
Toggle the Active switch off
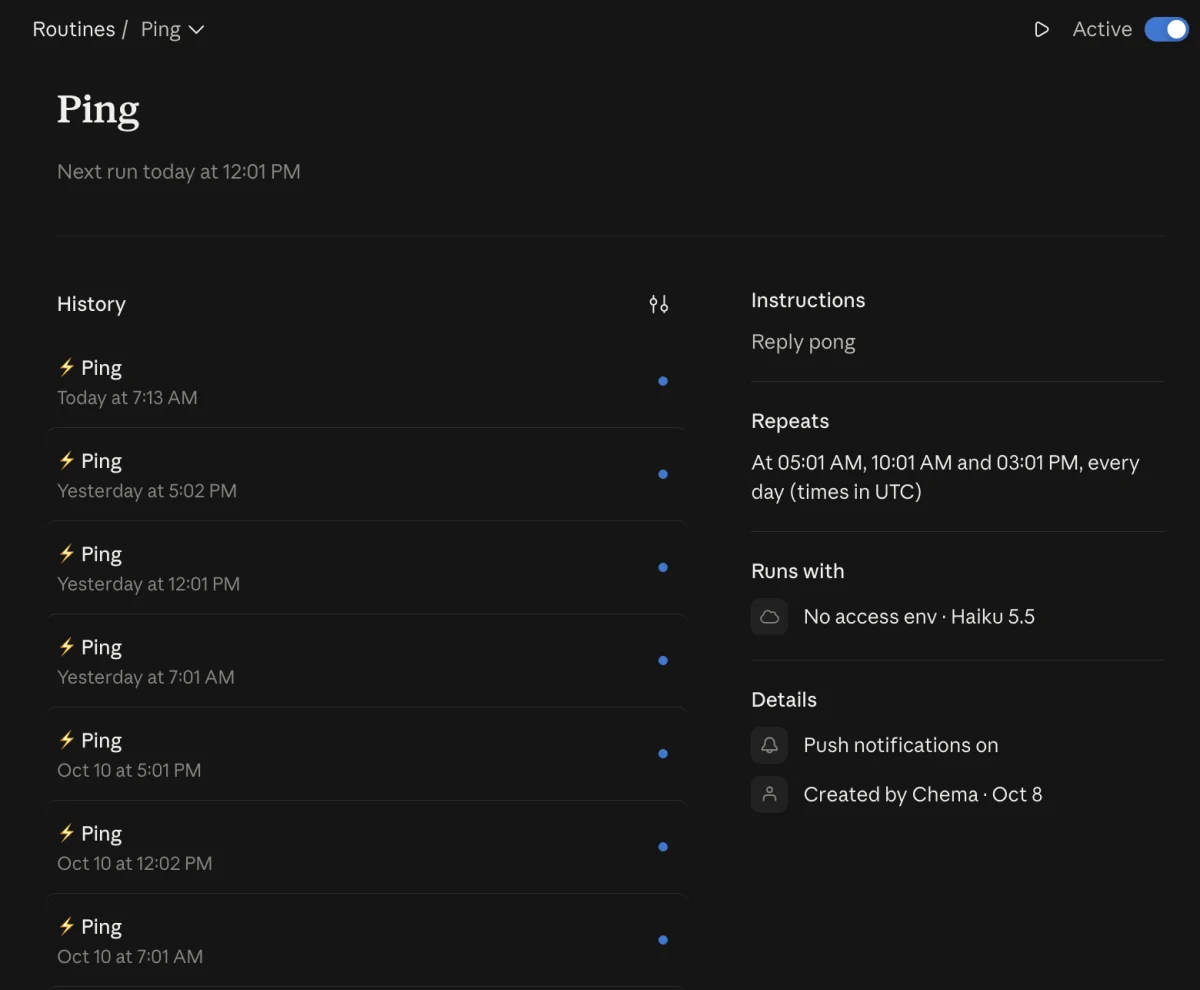click(x=1166, y=30)
